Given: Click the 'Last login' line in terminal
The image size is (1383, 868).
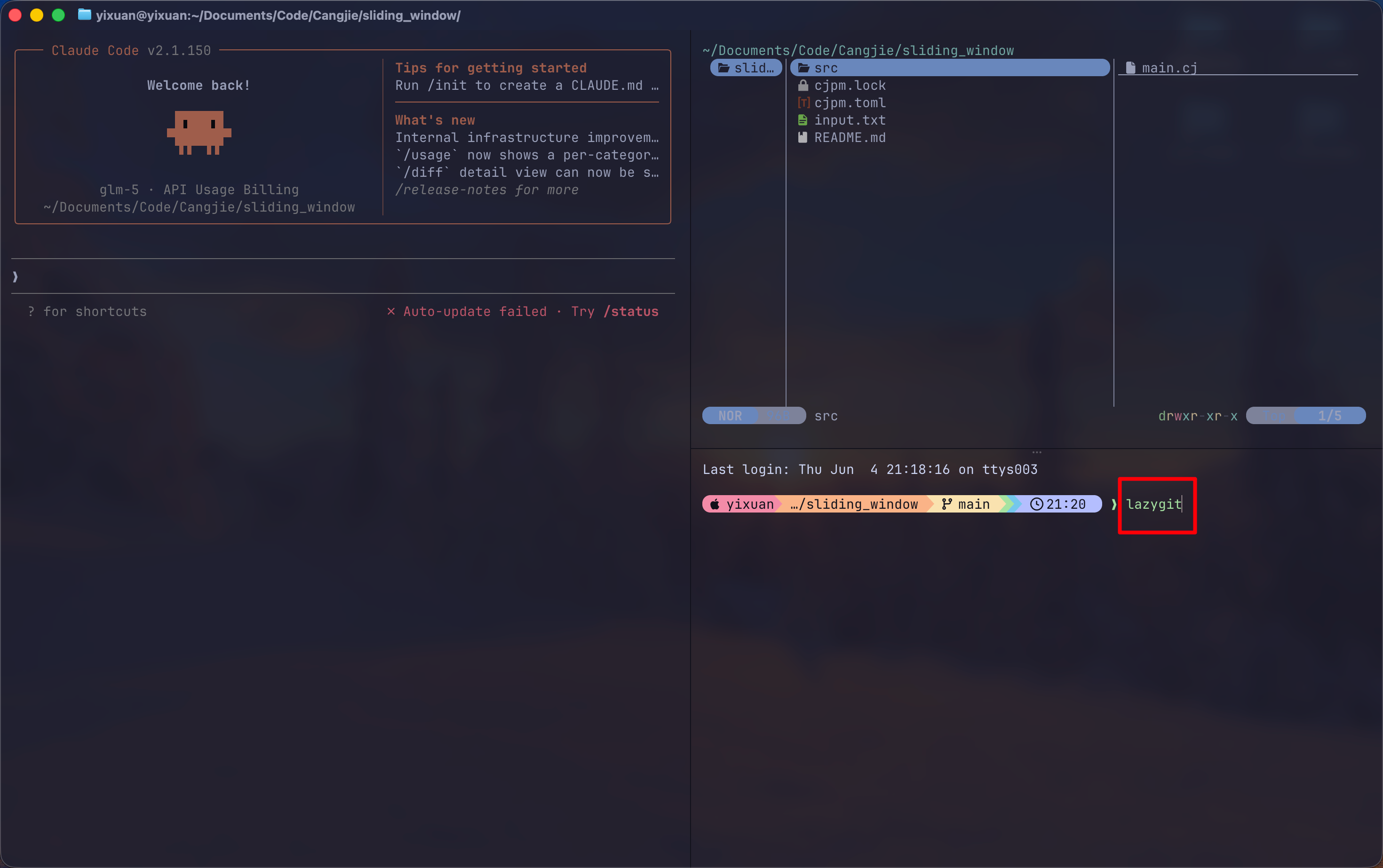Looking at the screenshot, I should [x=870, y=469].
